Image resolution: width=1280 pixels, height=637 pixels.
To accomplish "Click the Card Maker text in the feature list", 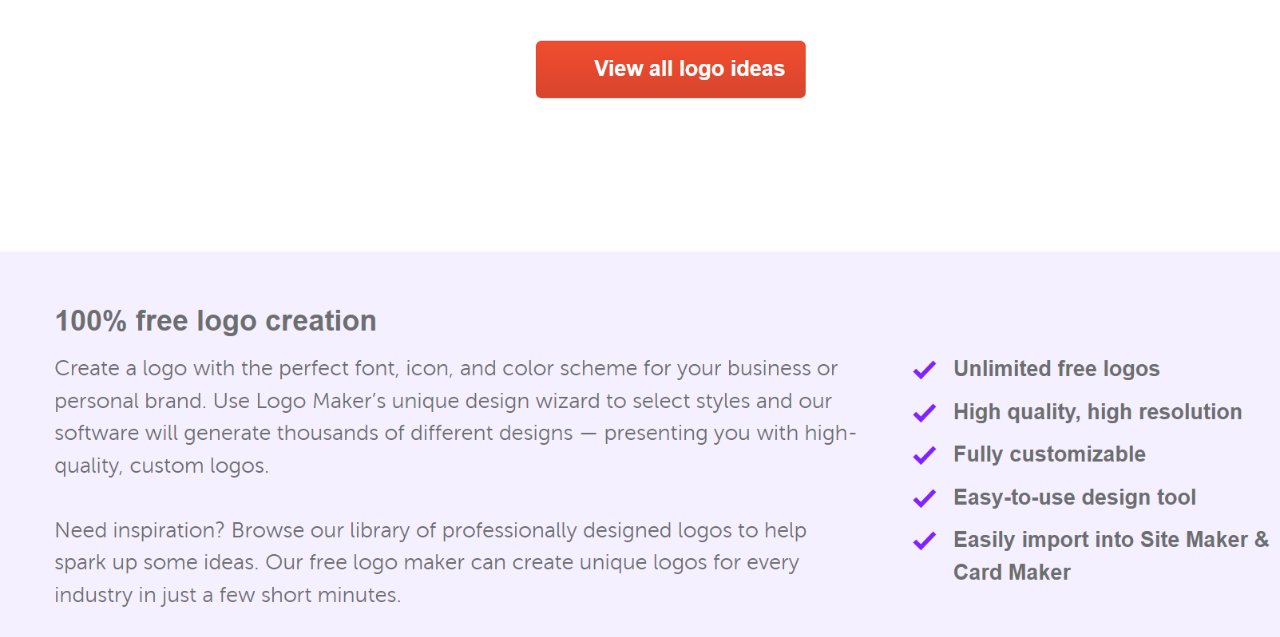I will tap(1011, 573).
